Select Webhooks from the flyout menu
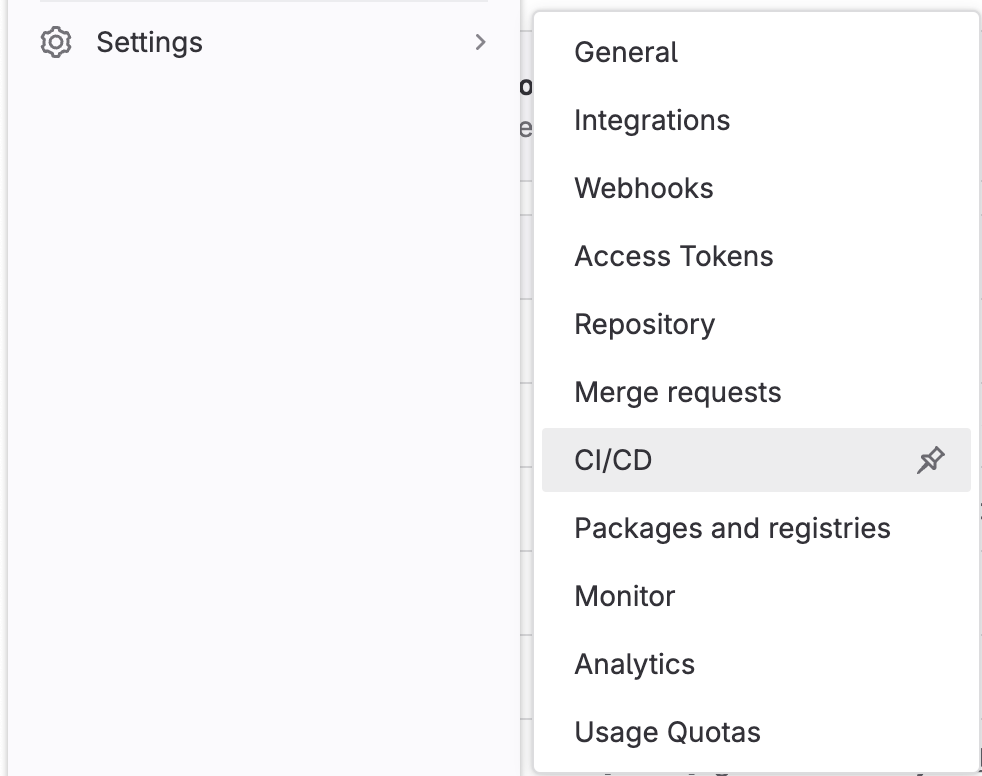 (x=644, y=189)
